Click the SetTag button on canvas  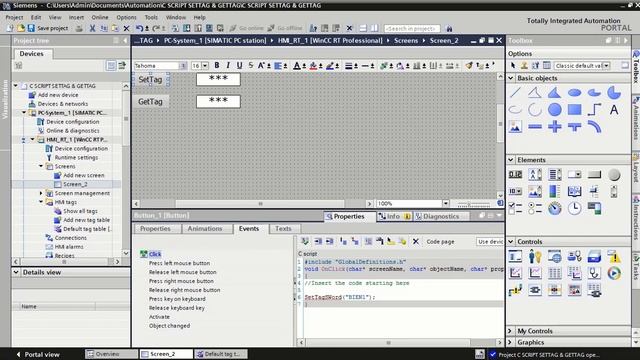[150, 80]
